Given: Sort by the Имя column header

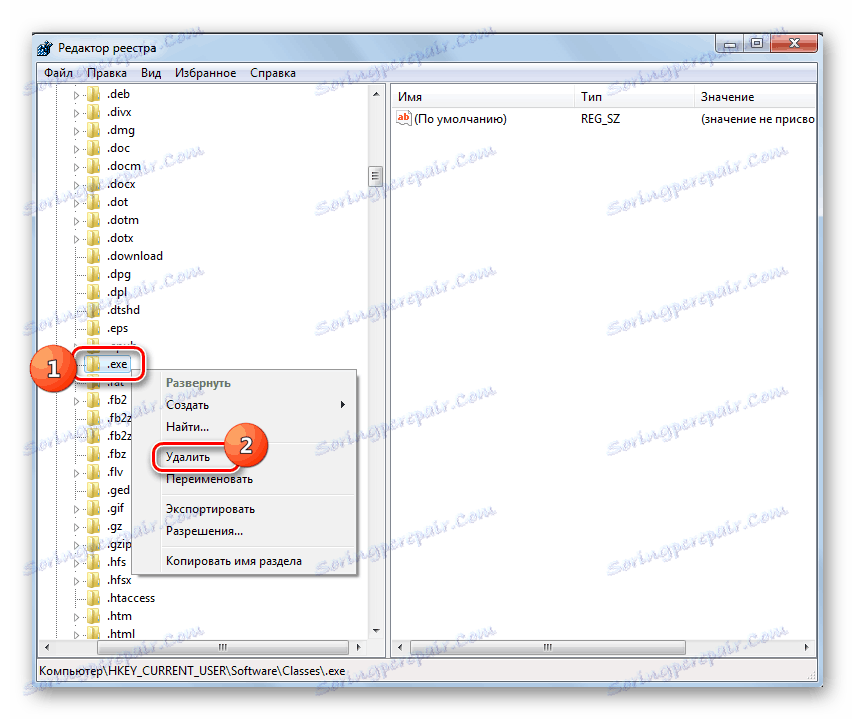Looking at the screenshot, I should coord(483,96).
